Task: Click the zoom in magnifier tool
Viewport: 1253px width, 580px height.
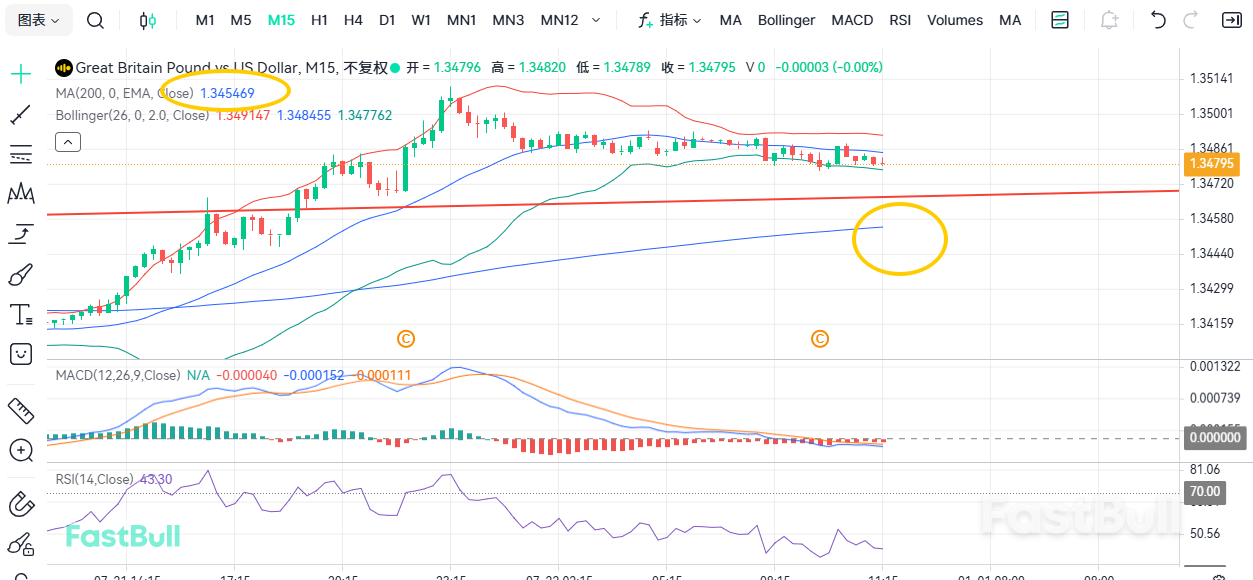Action: [x=21, y=450]
